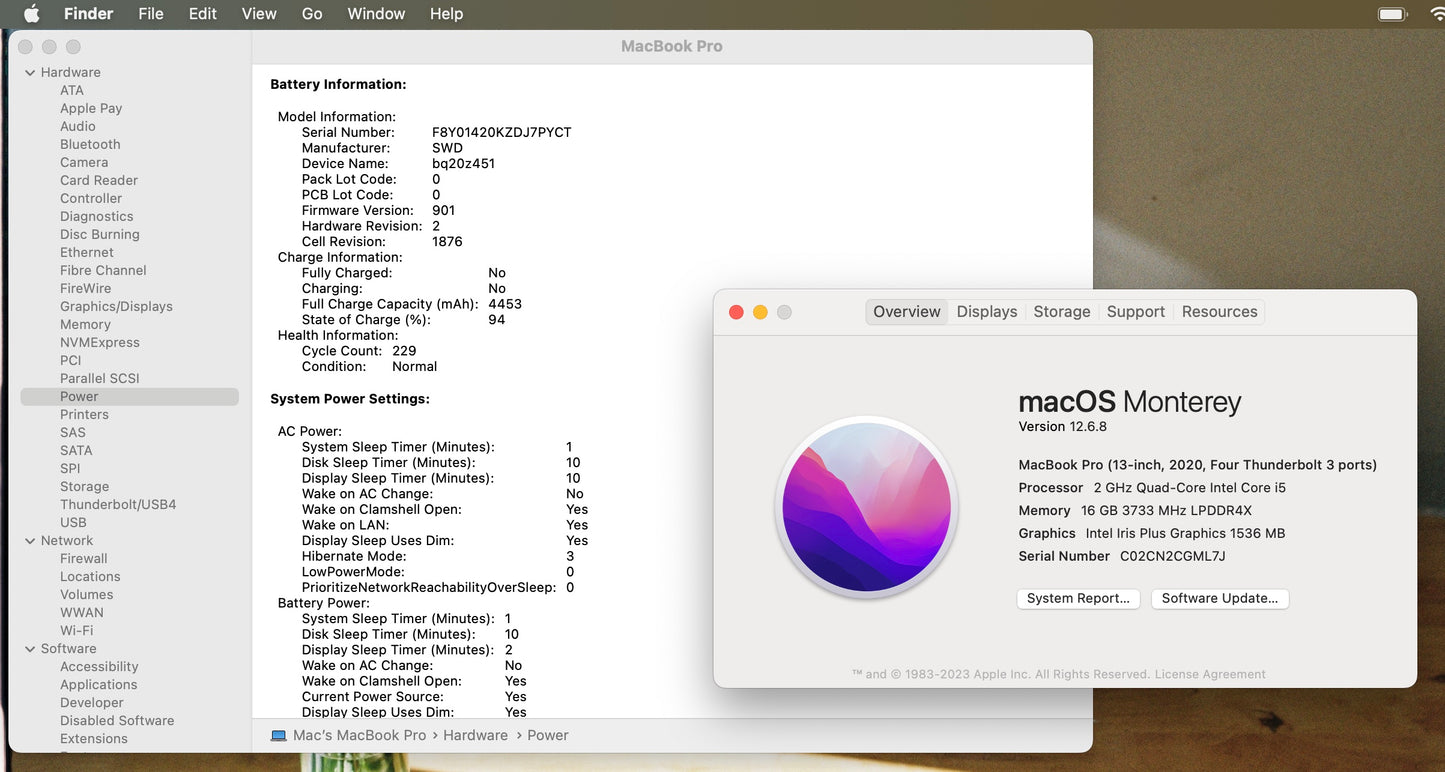Click the laptop icon in the path bar
Viewport: 1445px width, 772px height.
tap(279, 735)
